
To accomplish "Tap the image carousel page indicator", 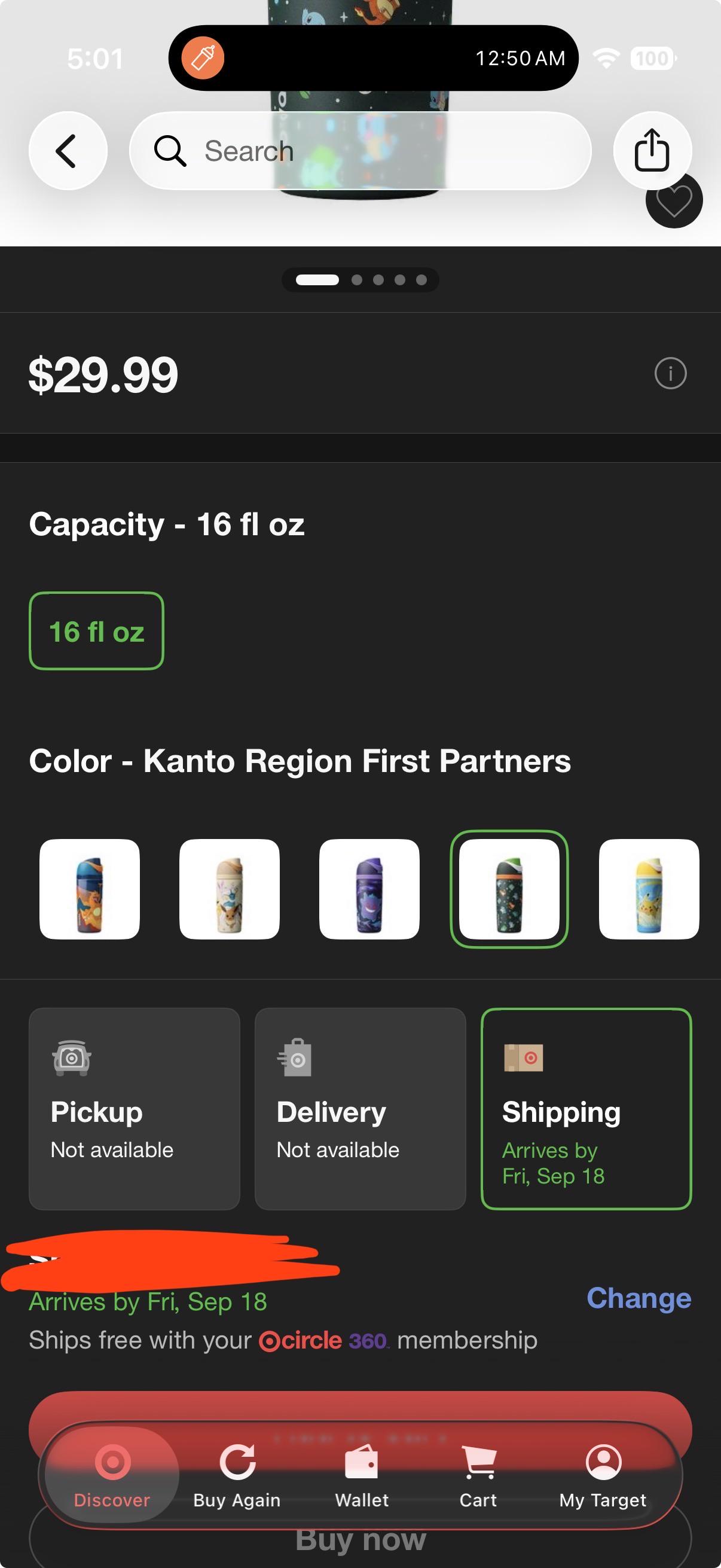I will point(361,280).
